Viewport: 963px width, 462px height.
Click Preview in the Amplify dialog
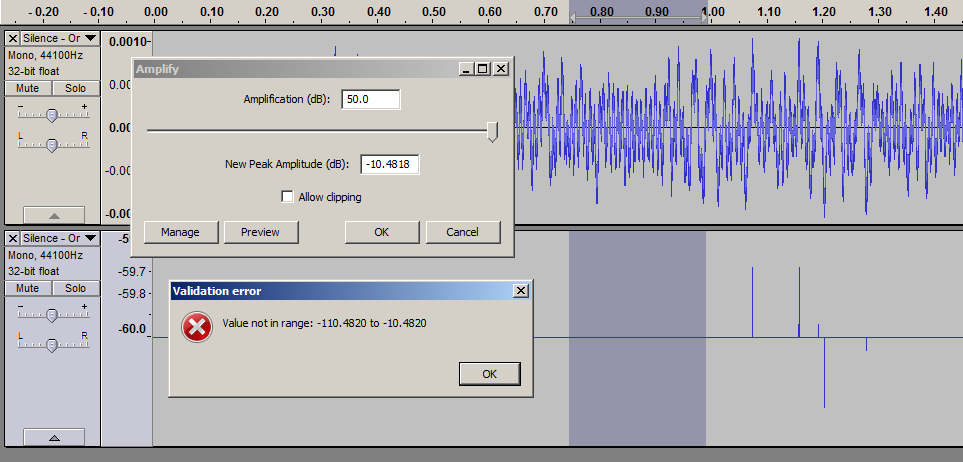(x=260, y=232)
